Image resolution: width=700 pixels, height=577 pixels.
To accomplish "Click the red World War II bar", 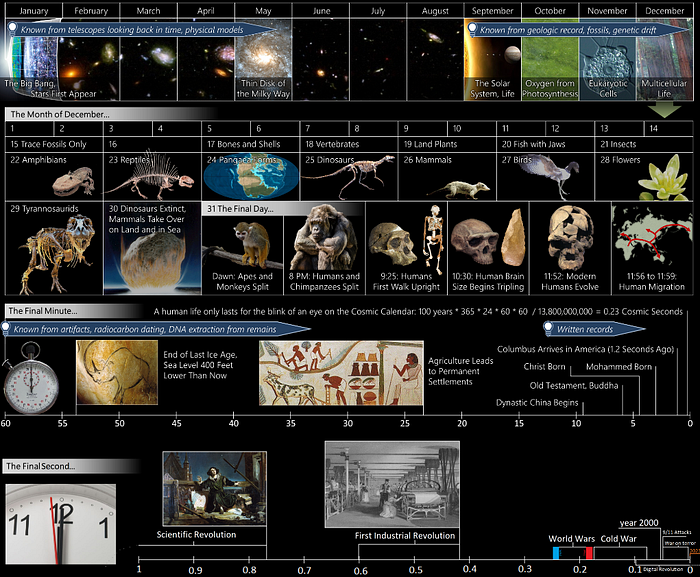I will (589, 553).
